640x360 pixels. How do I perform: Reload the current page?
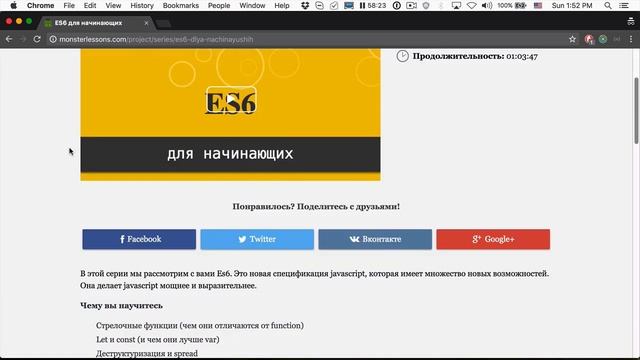(37, 39)
